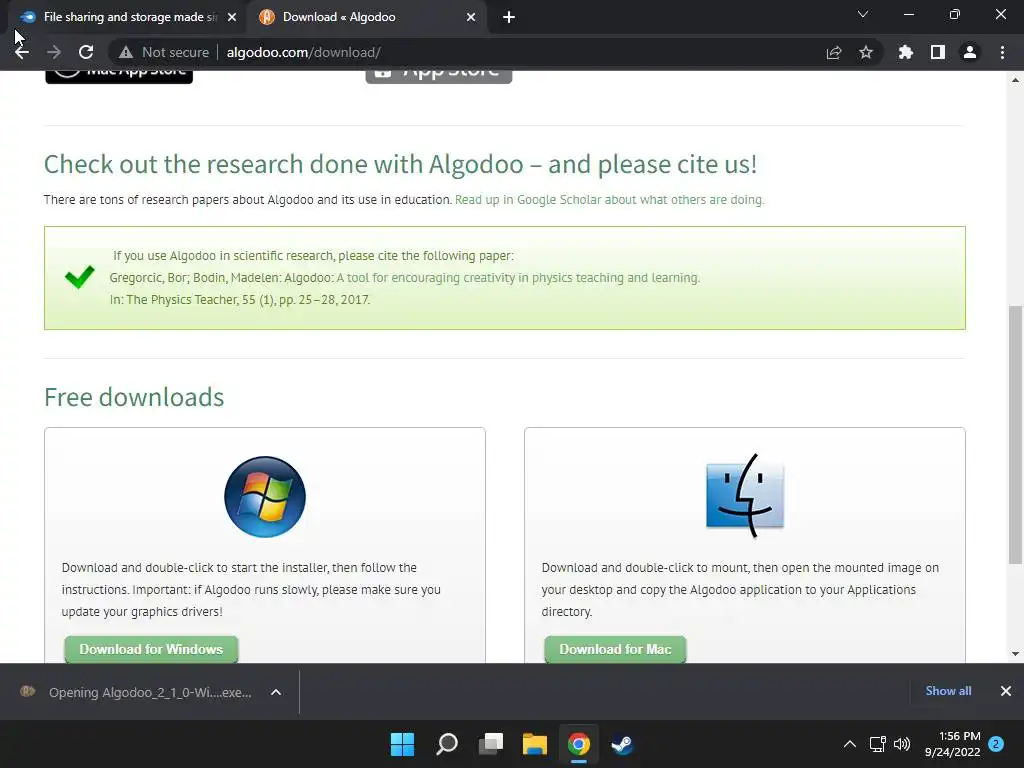1024x768 pixels.
Task: Click the address bar URL algodoo.com/download/
Action: (x=304, y=52)
